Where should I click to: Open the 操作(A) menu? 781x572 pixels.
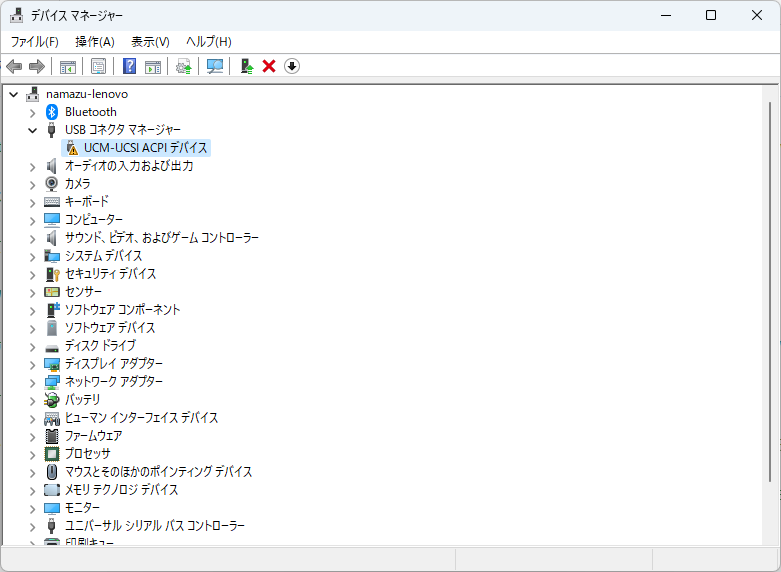pos(95,41)
